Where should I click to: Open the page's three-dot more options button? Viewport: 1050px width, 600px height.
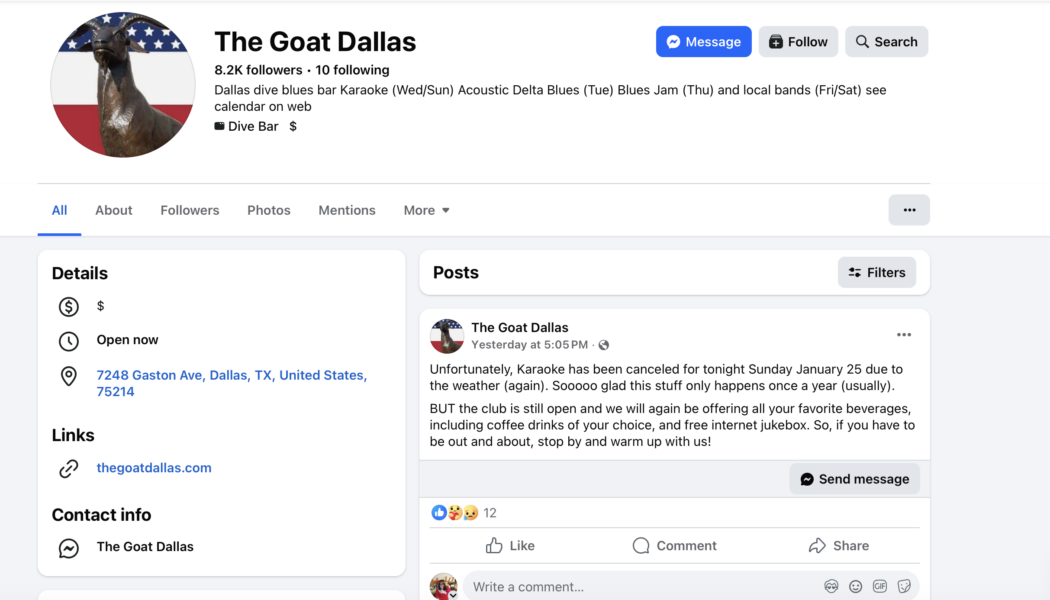[x=909, y=210]
